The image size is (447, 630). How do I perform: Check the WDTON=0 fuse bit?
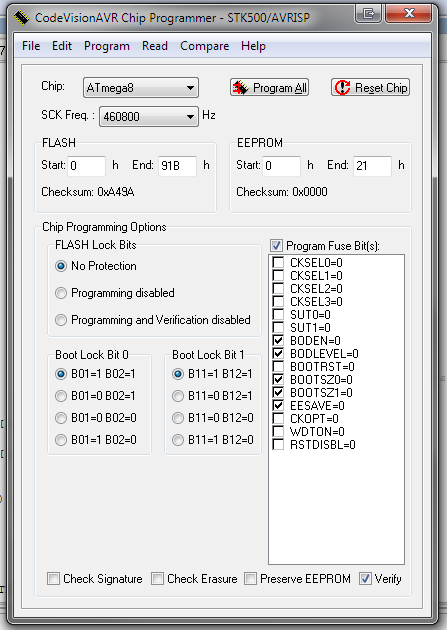click(278, 432)
